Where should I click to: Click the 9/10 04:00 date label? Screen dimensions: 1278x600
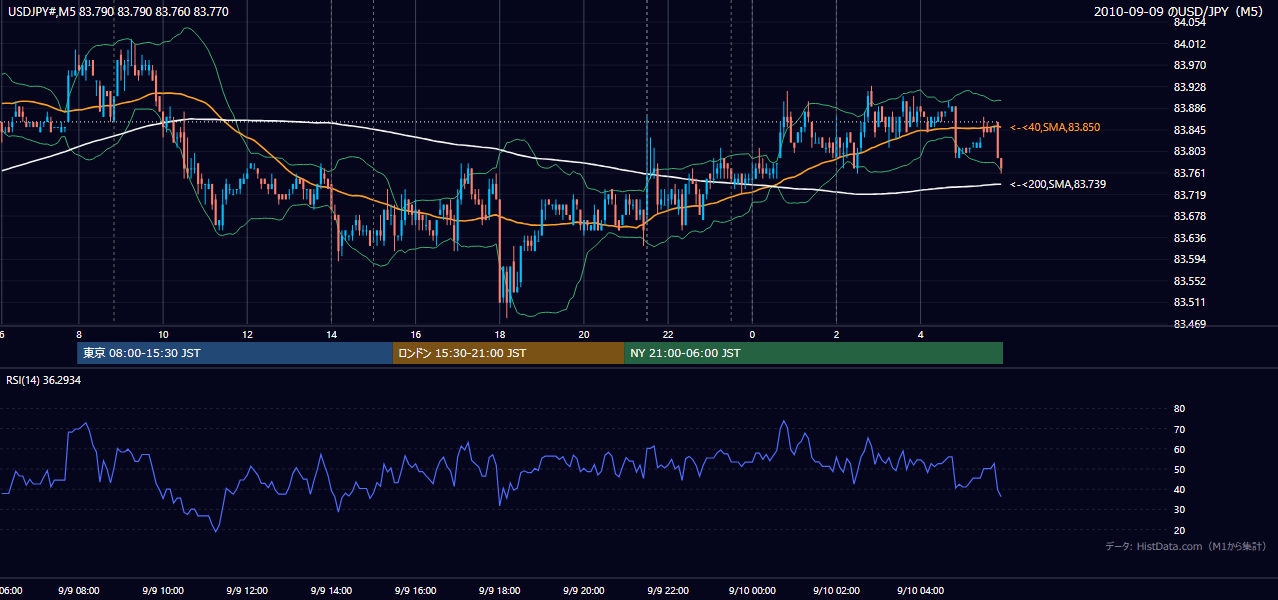point(920,591)
